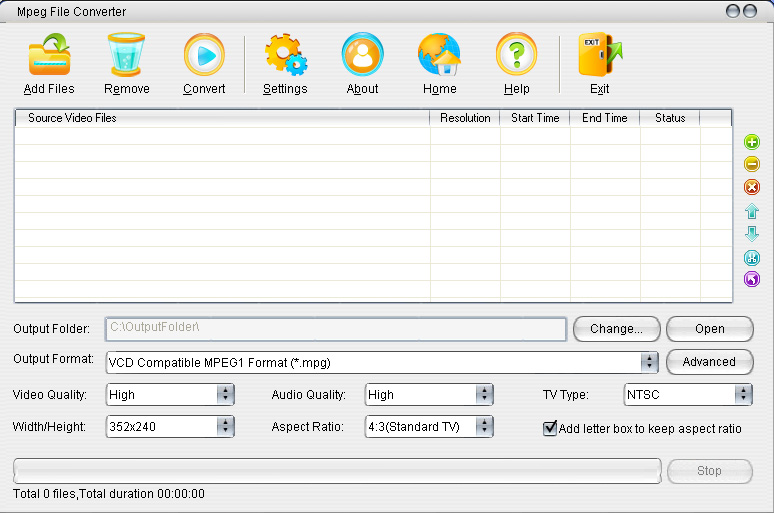Open Advanced format options button
Screen dimensions: 774x513
(710, 362)
